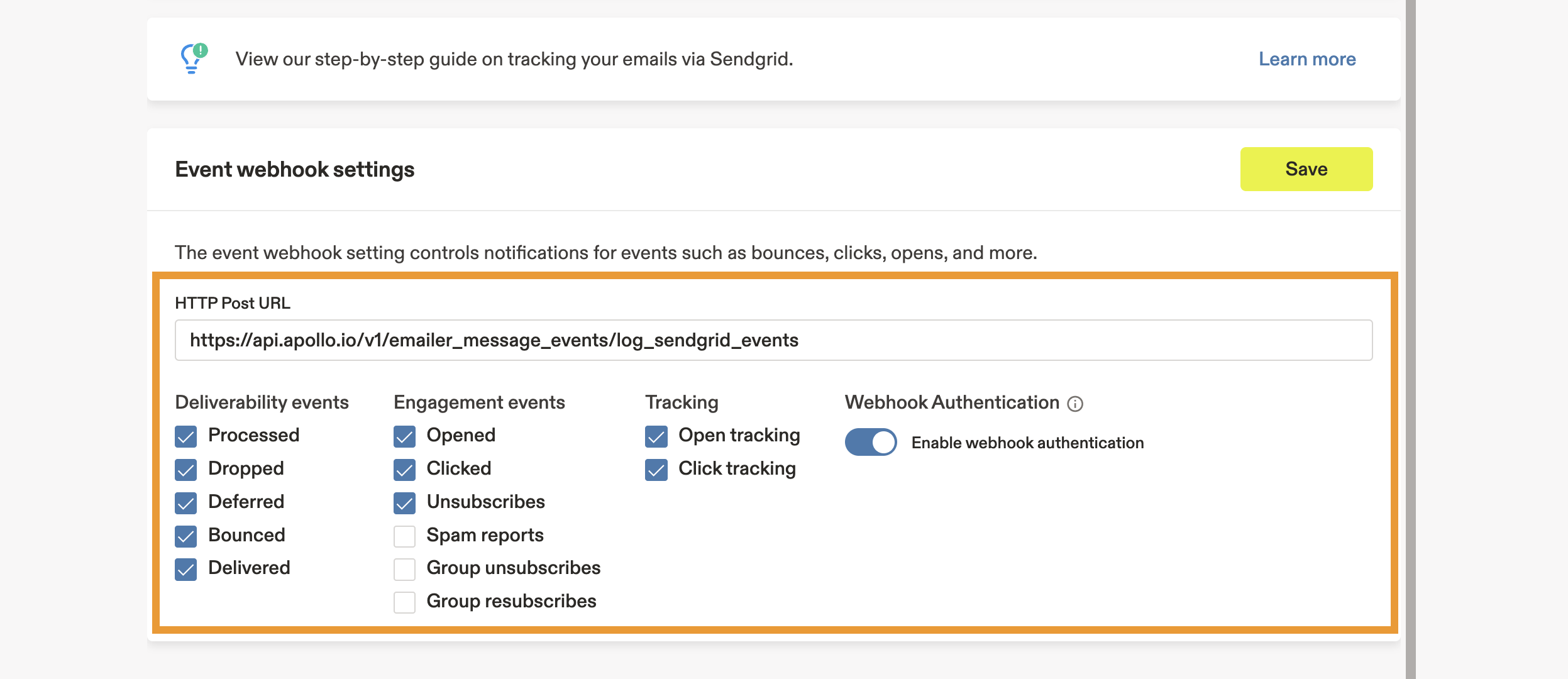Screen dimensions: 1568x679
Task: Toggle the Delivered checkbox
Action: [186, 569]
